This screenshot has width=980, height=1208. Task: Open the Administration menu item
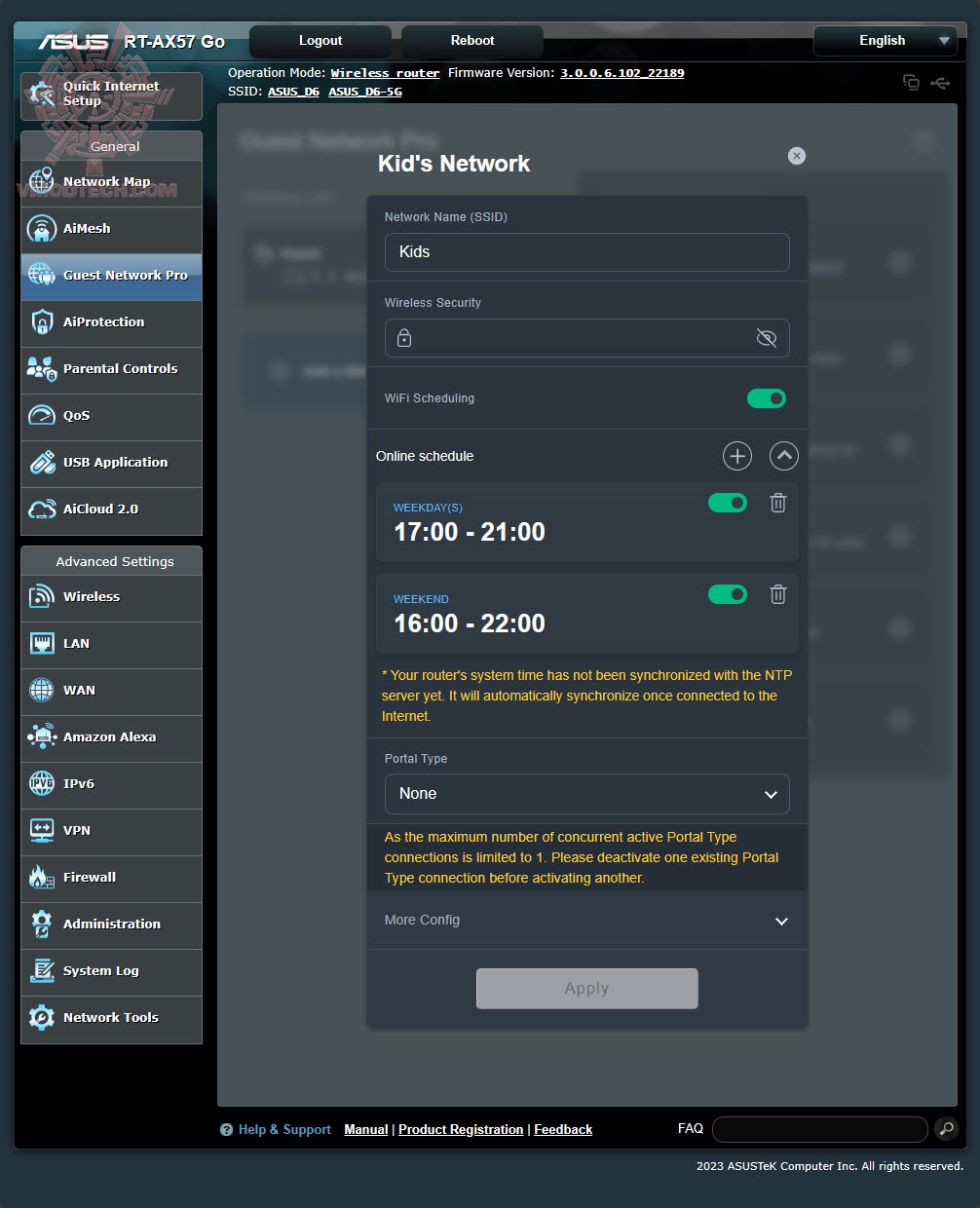point(111,925)
